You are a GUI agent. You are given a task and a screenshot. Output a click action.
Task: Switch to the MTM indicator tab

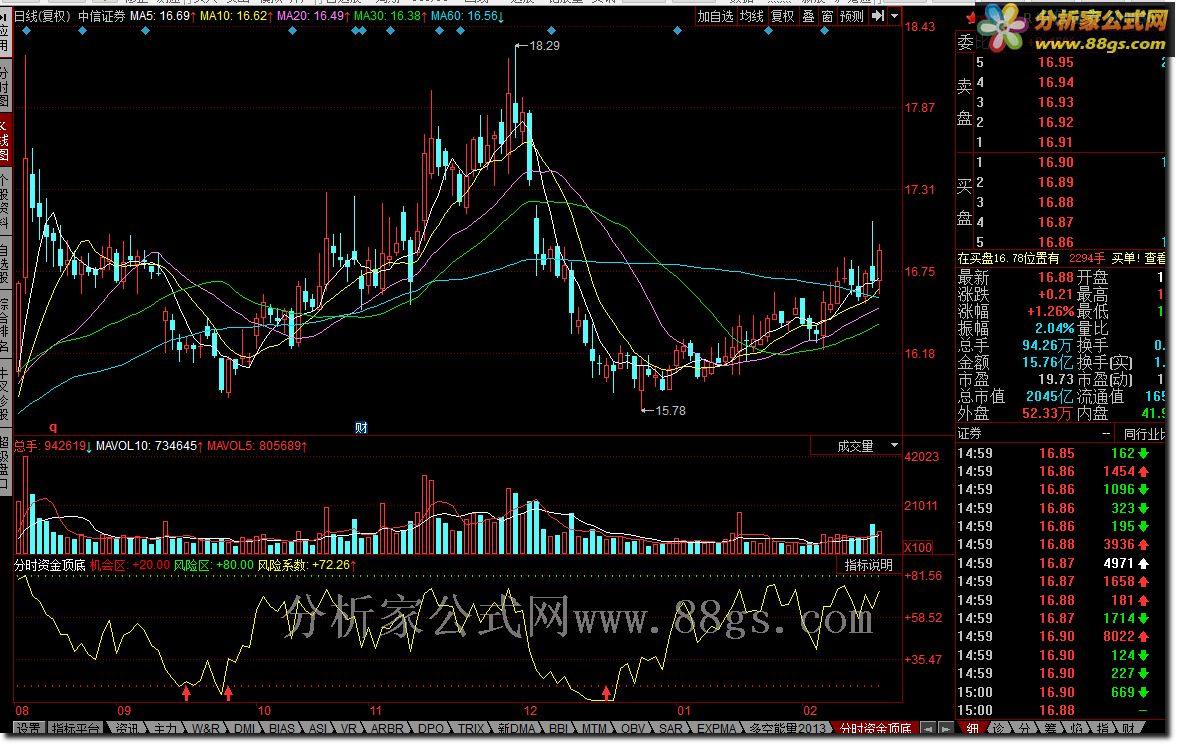(x=595, y=729)
